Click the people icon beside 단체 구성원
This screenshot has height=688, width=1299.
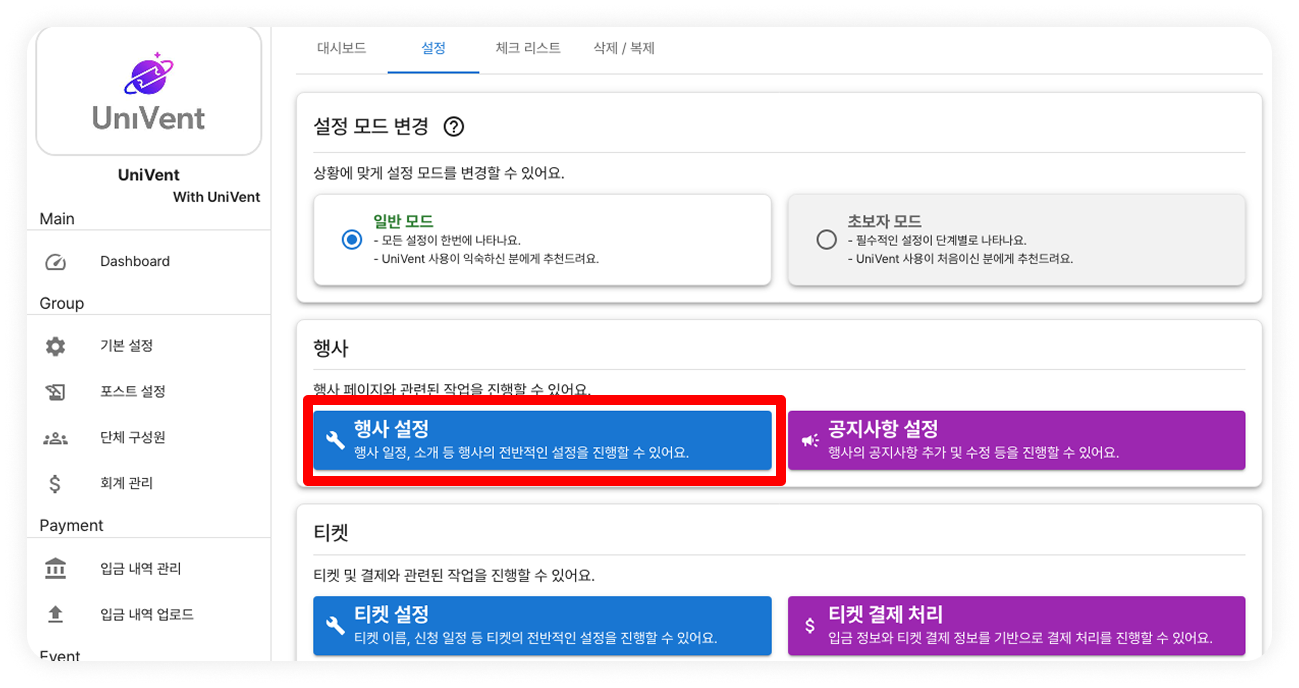point(55,438)
